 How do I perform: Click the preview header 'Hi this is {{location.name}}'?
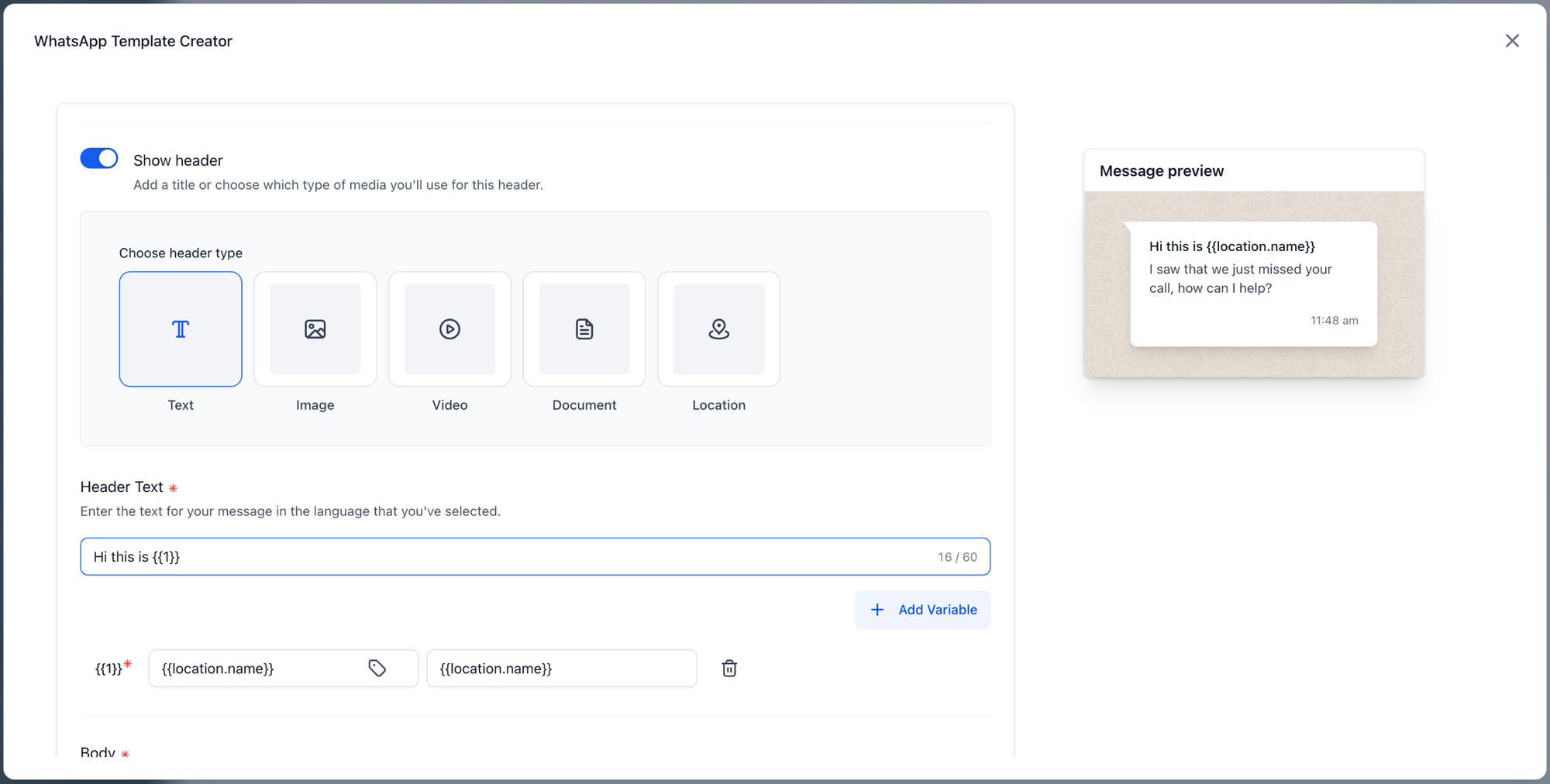pyautogui.click(x=1232, y=246)
